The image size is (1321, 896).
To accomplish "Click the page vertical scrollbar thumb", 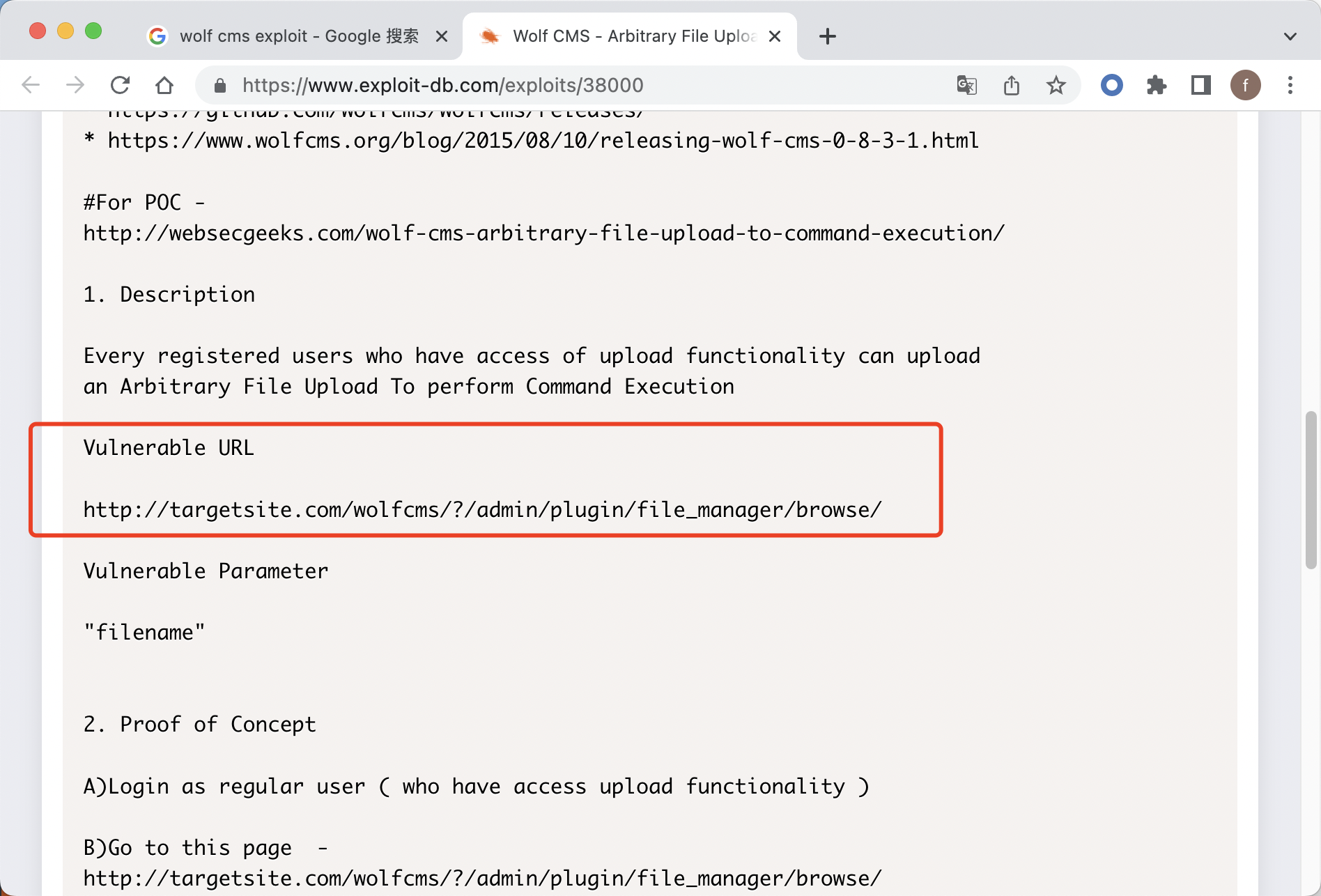I will coord(1311,489).
